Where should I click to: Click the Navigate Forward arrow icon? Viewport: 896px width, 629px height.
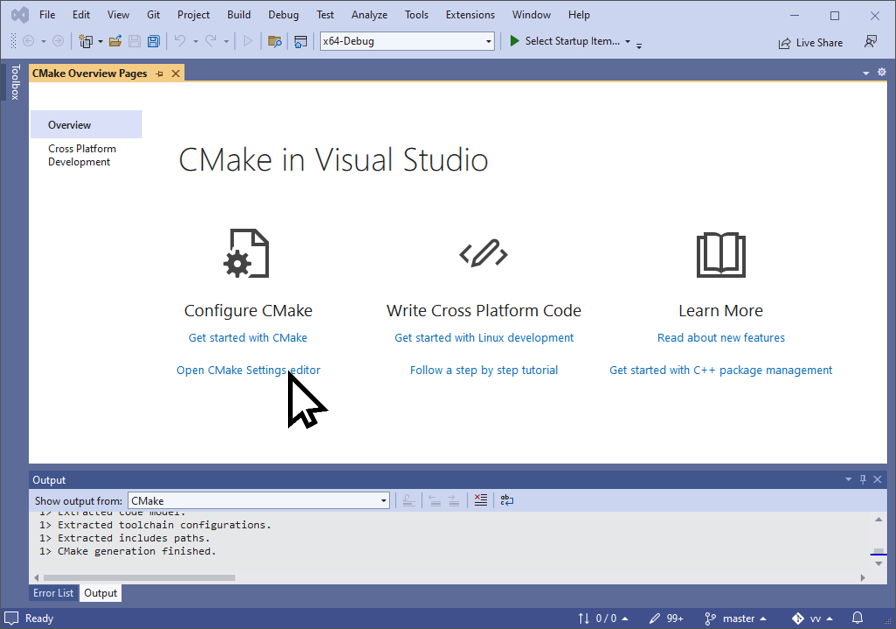(x=58, y=41)
